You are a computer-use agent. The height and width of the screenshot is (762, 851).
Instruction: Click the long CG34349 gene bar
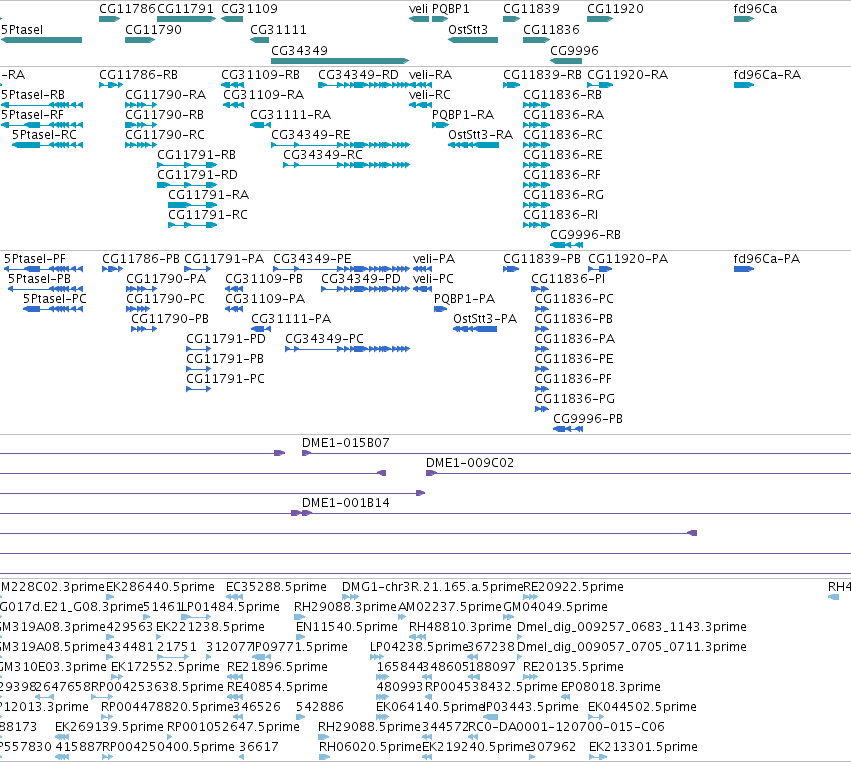pyautogui.click(x=340, y=61)
